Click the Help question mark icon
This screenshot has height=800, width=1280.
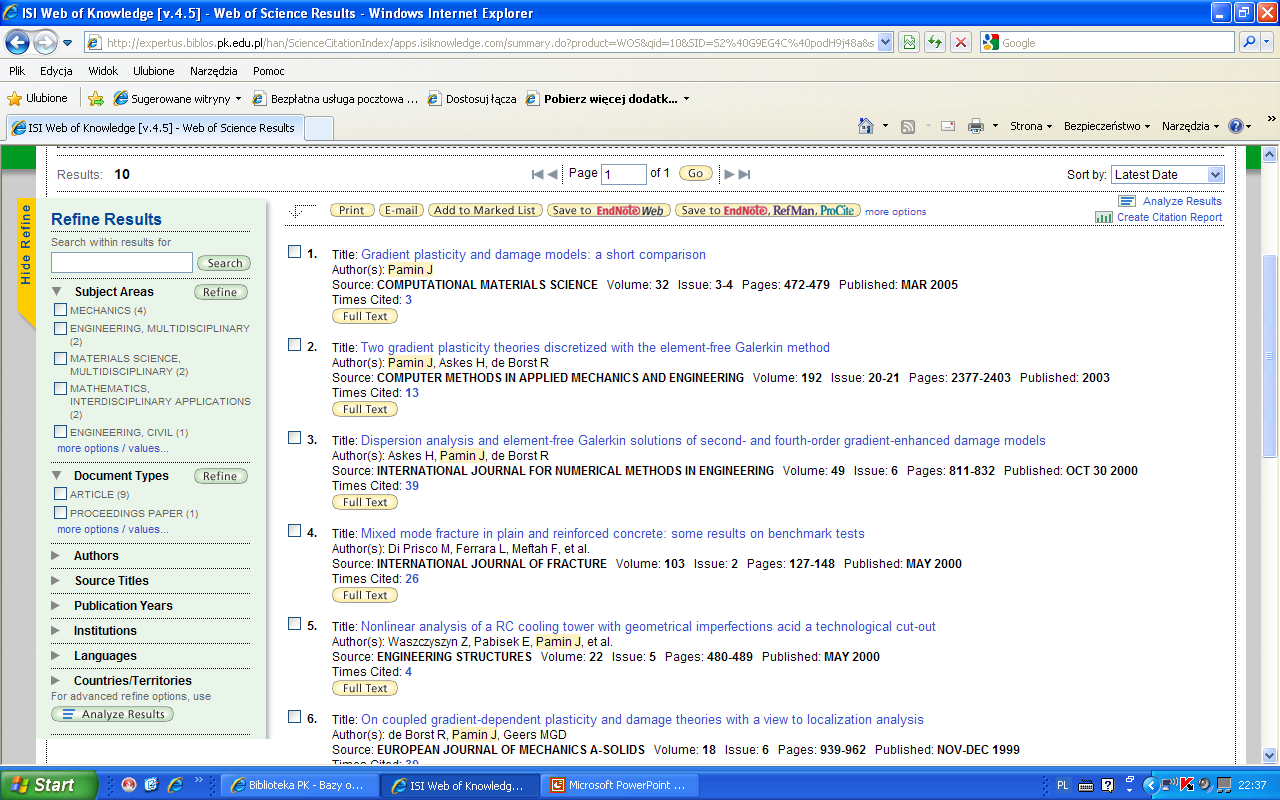(1236, 126)
